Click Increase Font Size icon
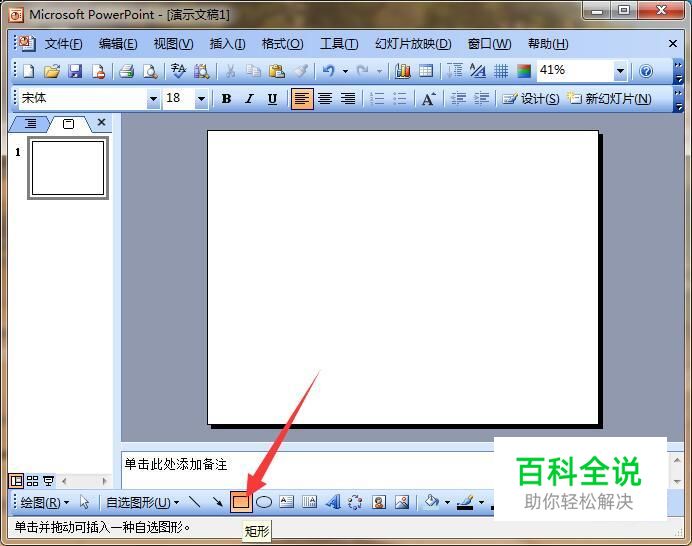Screen dimensions: 692x546 coord(428,99)
